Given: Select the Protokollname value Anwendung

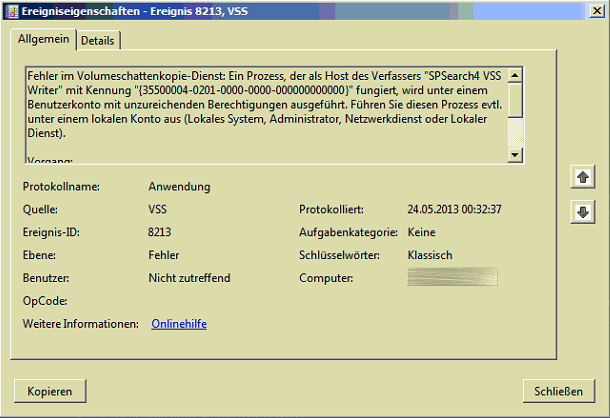Looking at the screenshot, I should click(179, 187).
